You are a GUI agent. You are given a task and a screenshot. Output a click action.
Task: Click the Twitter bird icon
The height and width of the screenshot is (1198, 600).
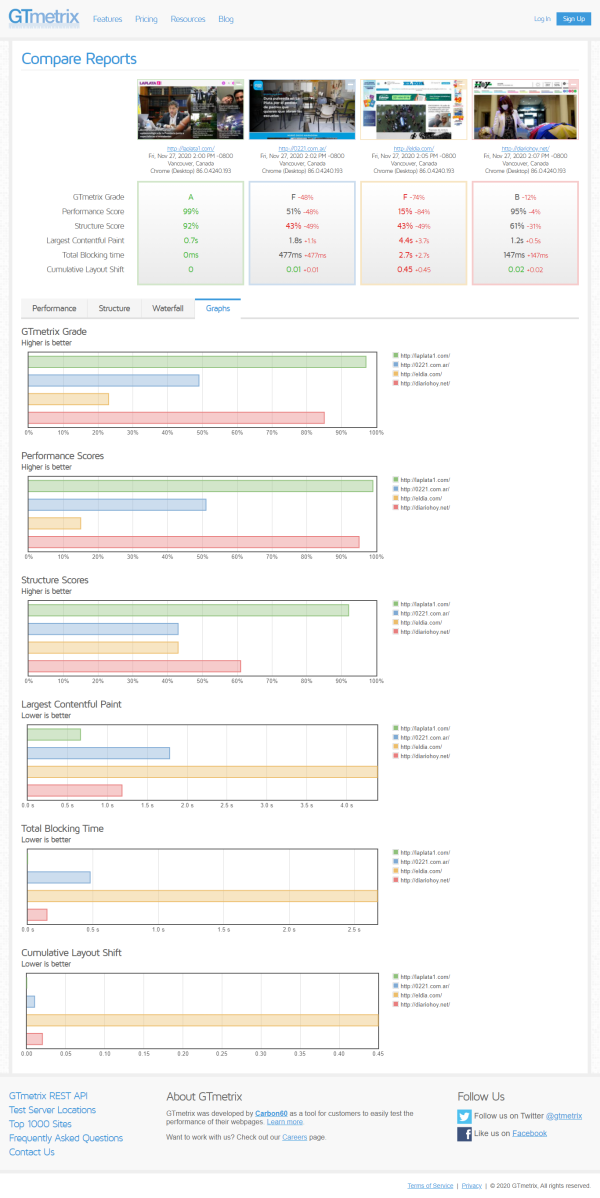[x=464, y=1116]
